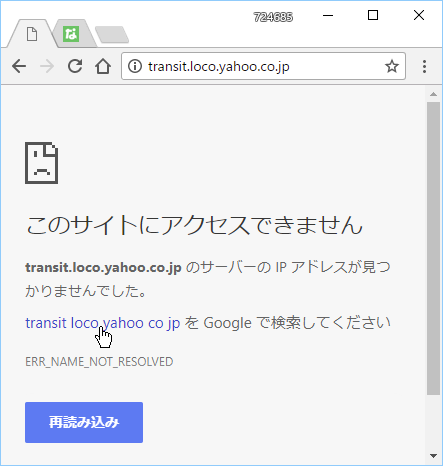The width and height of the screenshot is (443, 466).
Task: Open the Chrome three-dot menu
Action: 424,66
